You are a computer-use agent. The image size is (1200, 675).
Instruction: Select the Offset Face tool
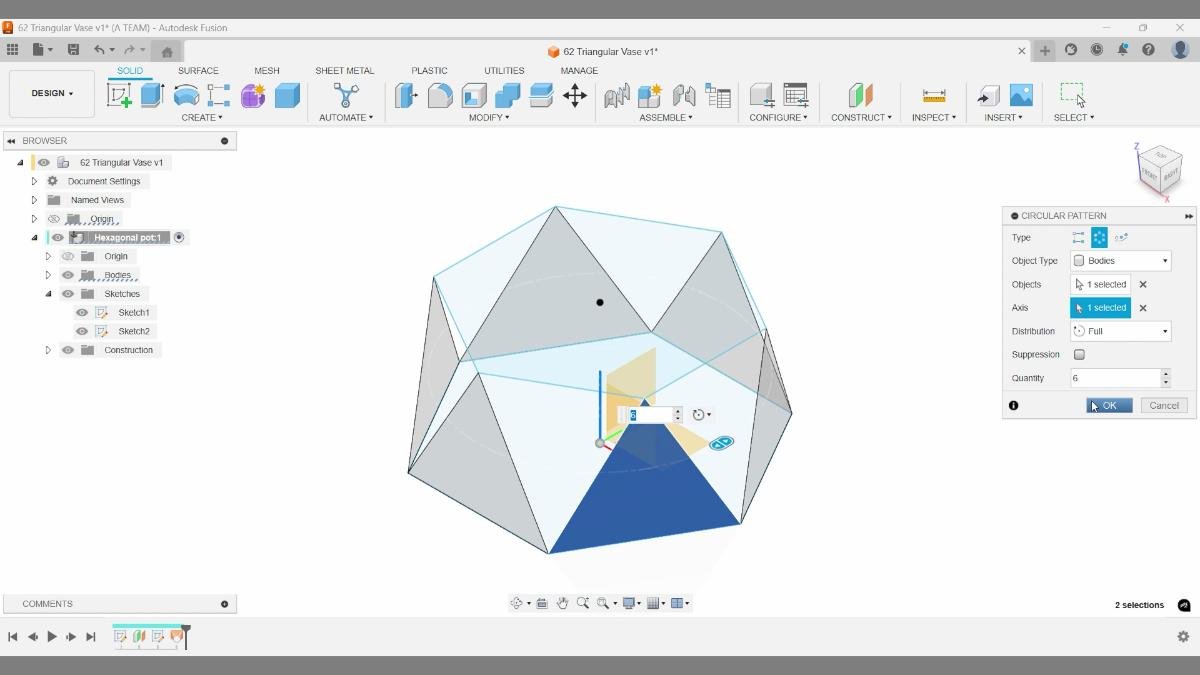[x=541, y=95]
